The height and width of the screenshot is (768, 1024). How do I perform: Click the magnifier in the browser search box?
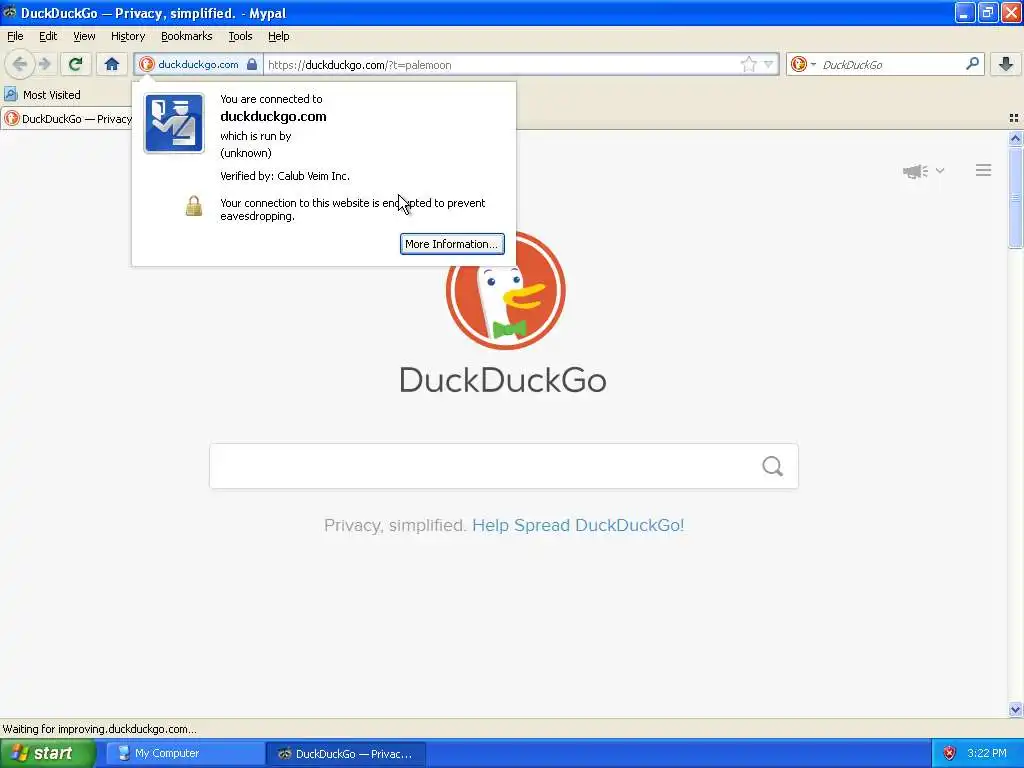[x=972, y=64]
